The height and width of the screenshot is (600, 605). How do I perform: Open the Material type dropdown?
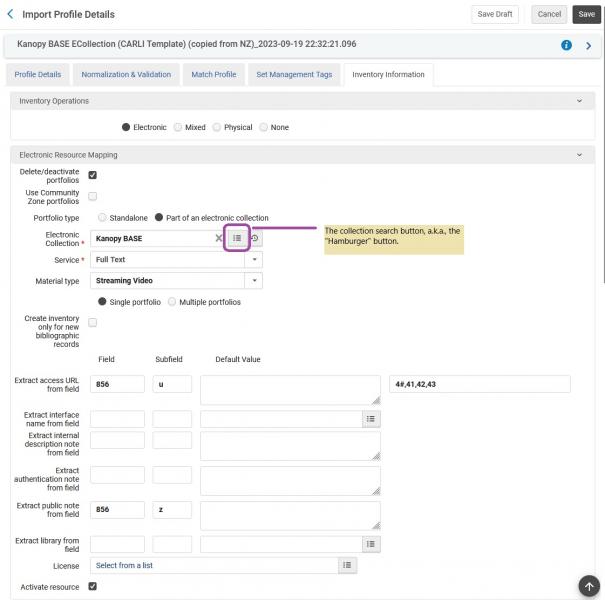tap(254, 281)
